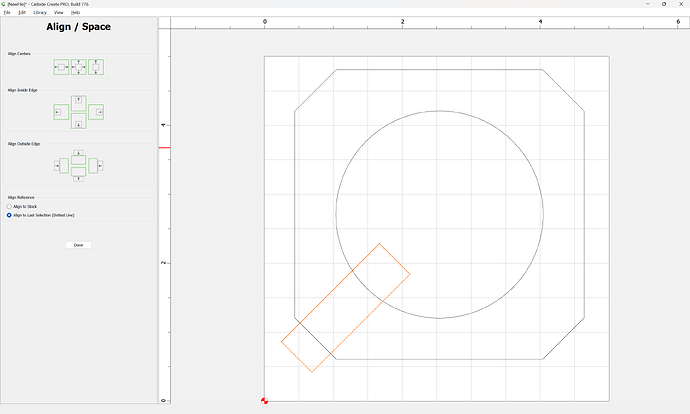Align inside edge to top
The width and height of the screenshot is (690, 414).
79,103
